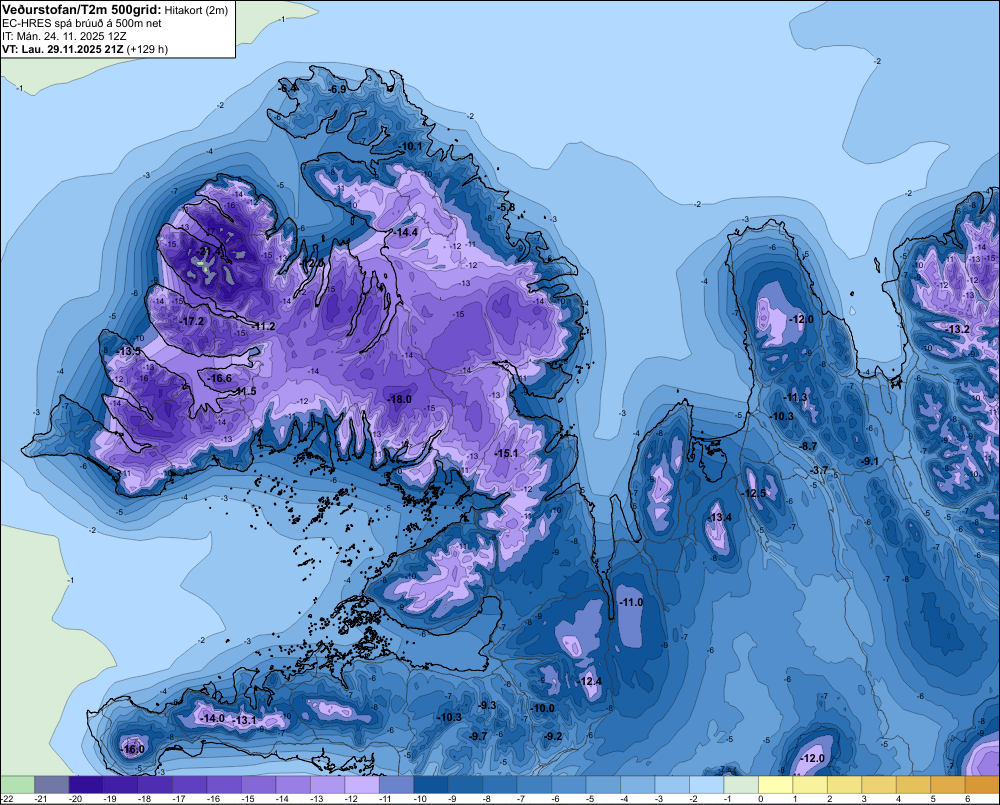Select the -11.0 temperature label
The width and height of the screenshot is (1000, 805).
631,602
